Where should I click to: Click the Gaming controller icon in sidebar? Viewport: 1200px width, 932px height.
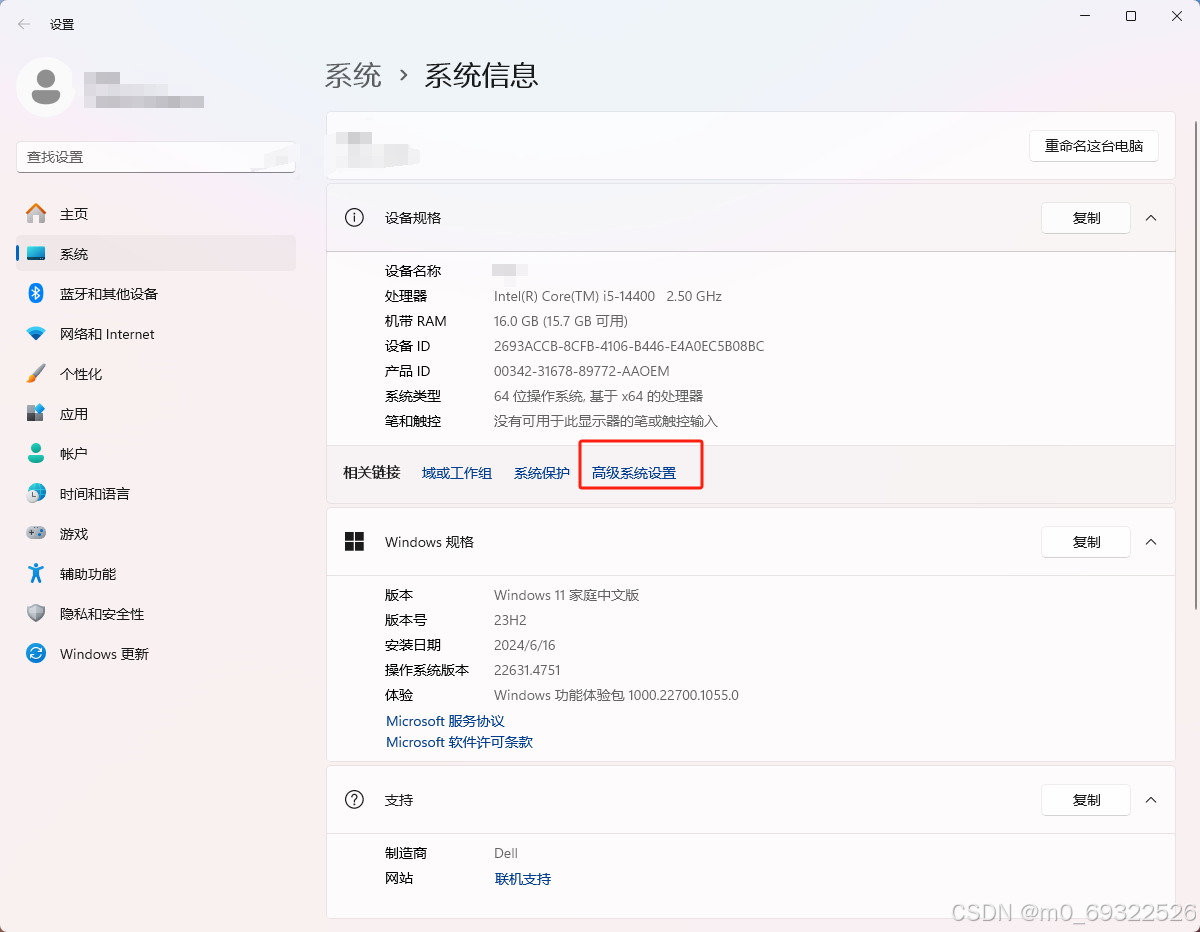click(x=36, y=534)
